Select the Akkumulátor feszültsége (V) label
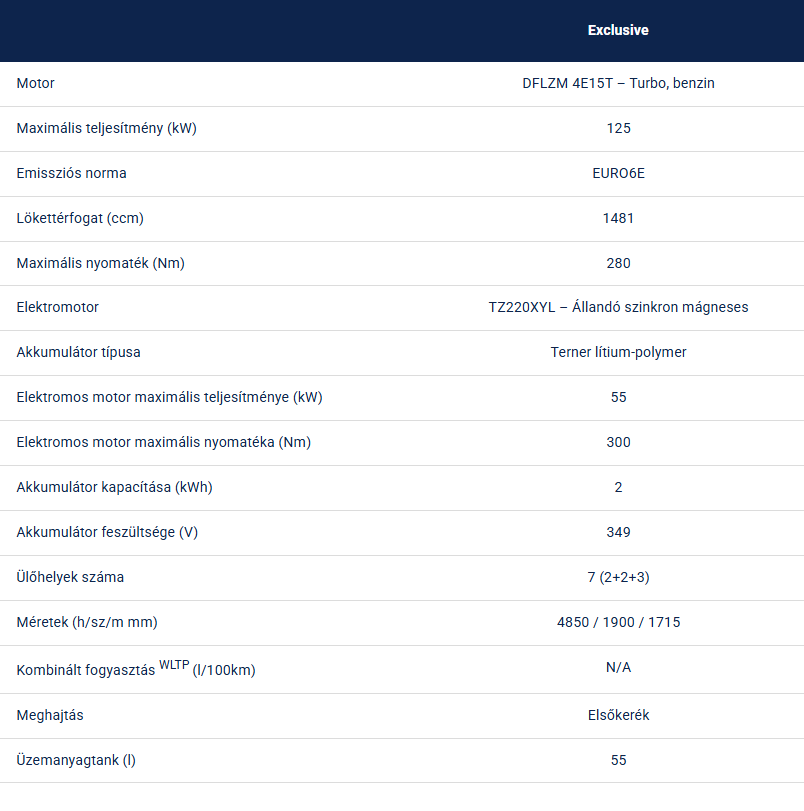 click(x=107, y=532)
